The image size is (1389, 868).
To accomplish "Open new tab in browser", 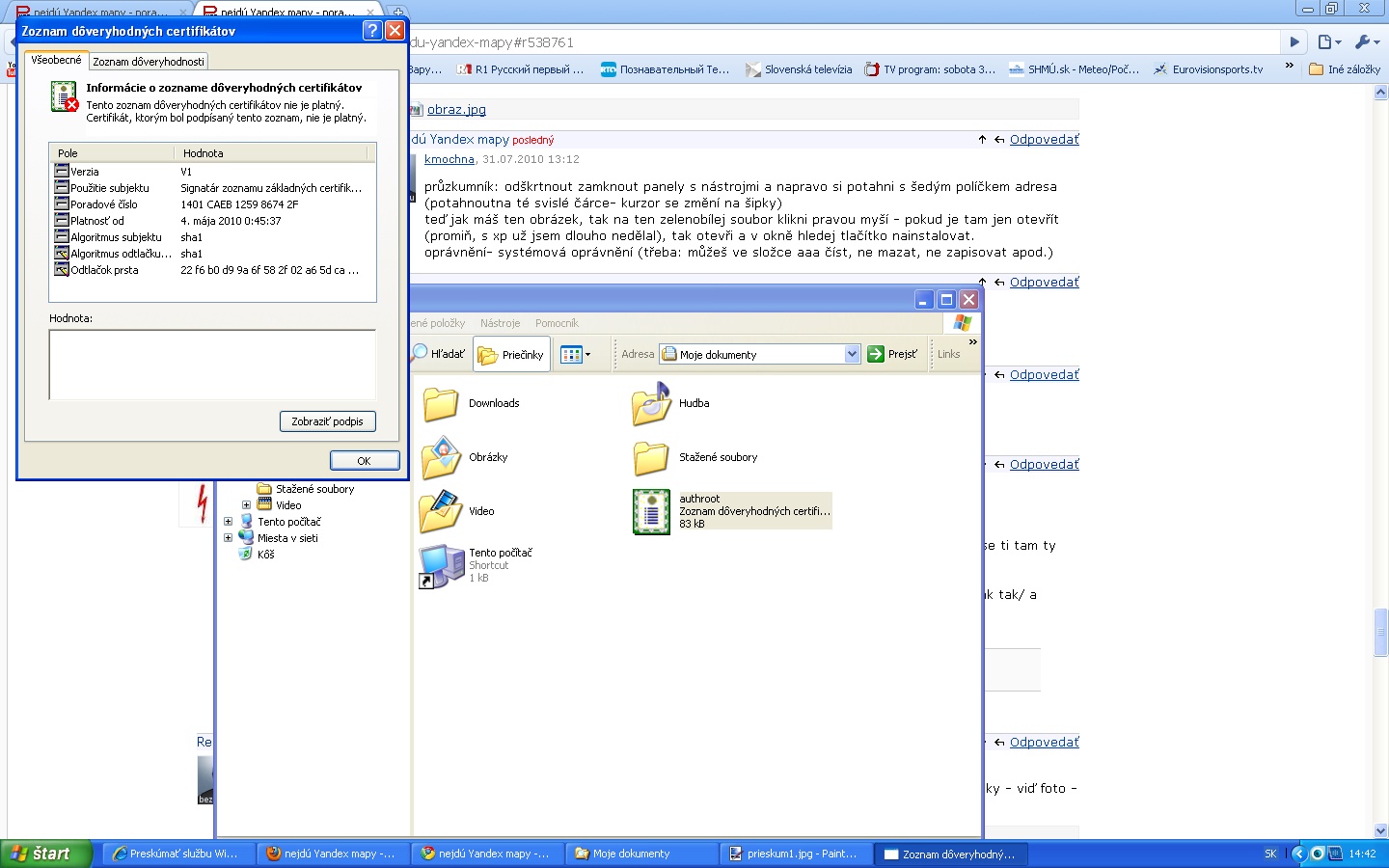I will 397,13.
